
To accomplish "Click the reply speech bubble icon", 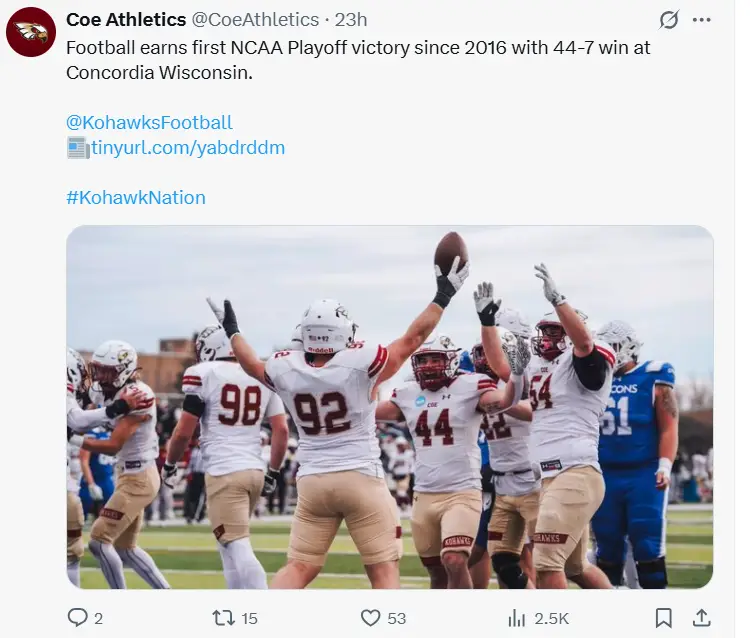I will pyautogui.click(x=78, y=617).
